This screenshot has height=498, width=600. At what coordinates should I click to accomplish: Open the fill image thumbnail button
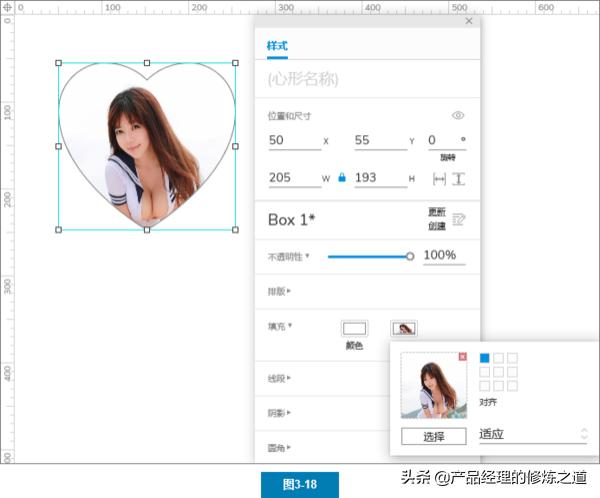[x=404, y=328]
